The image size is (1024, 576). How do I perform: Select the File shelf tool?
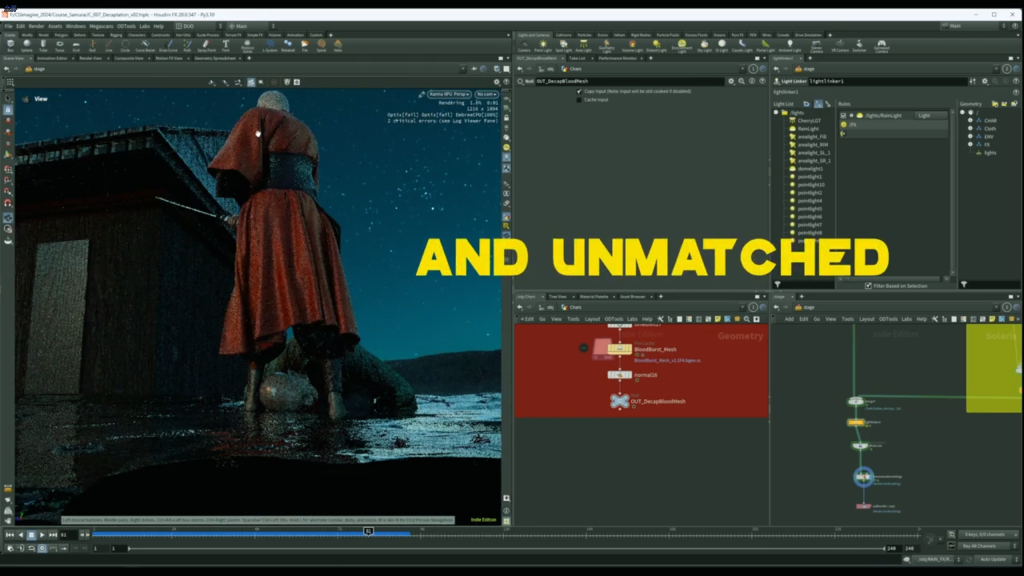pyautogui.click(x=304, y=45)
